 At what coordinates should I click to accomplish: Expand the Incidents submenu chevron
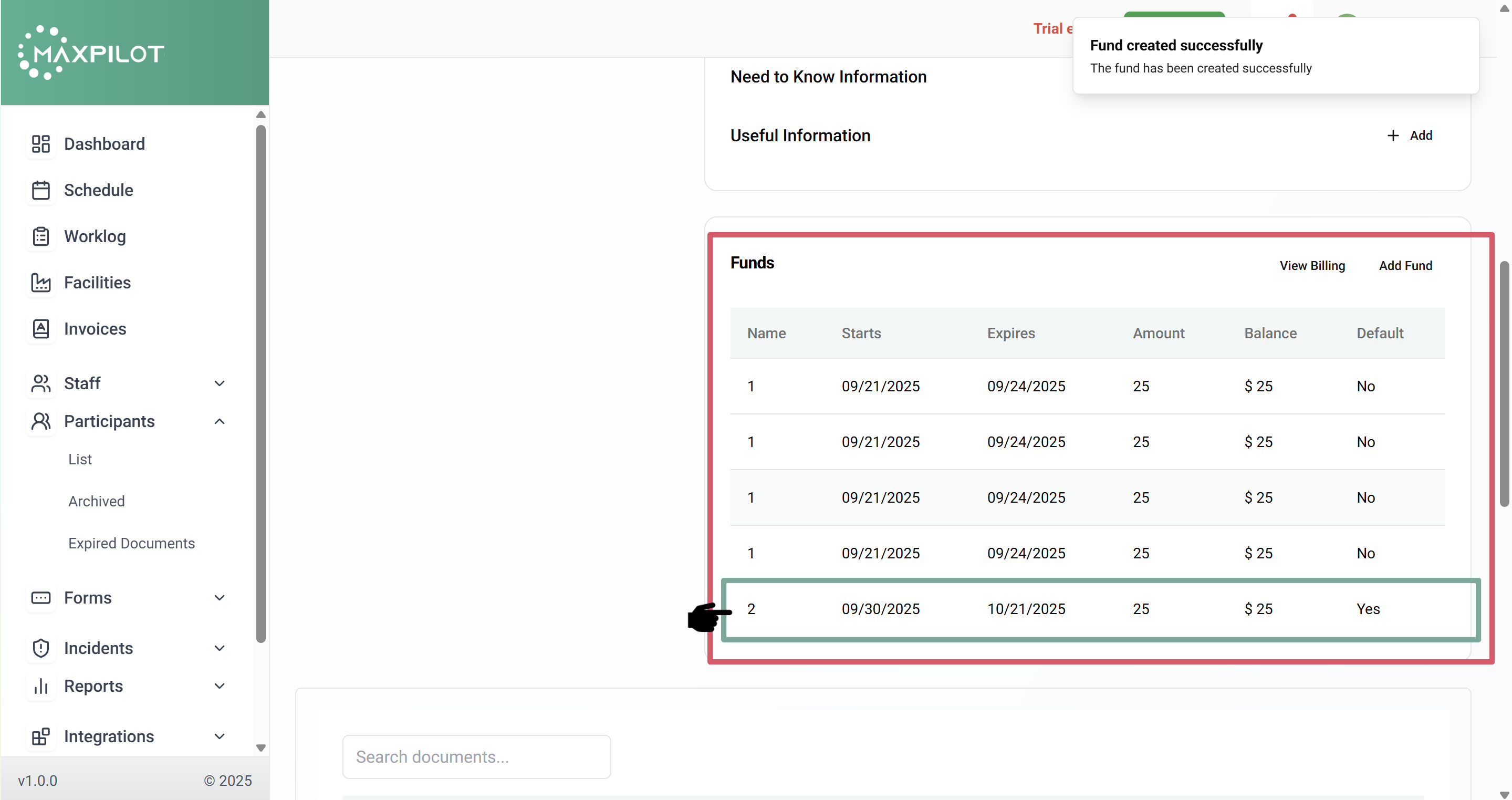pyautogui.click(x=220, y=648)
